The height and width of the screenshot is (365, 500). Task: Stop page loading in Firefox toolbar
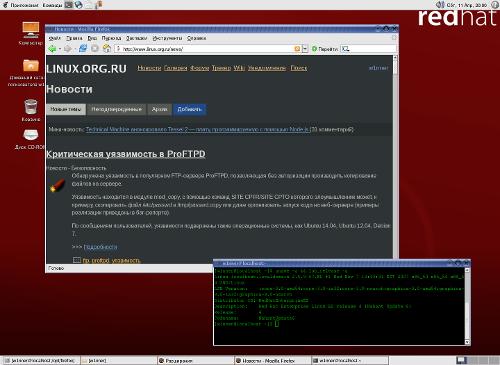click(95, 49)
